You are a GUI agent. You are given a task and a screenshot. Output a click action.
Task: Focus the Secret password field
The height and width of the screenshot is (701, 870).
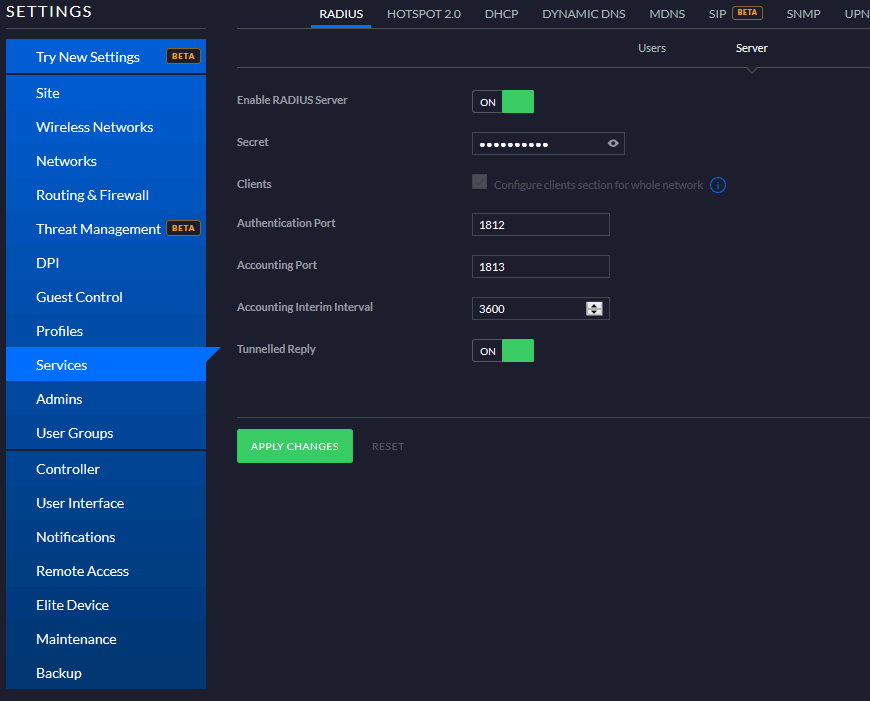(x=535, y=144)
